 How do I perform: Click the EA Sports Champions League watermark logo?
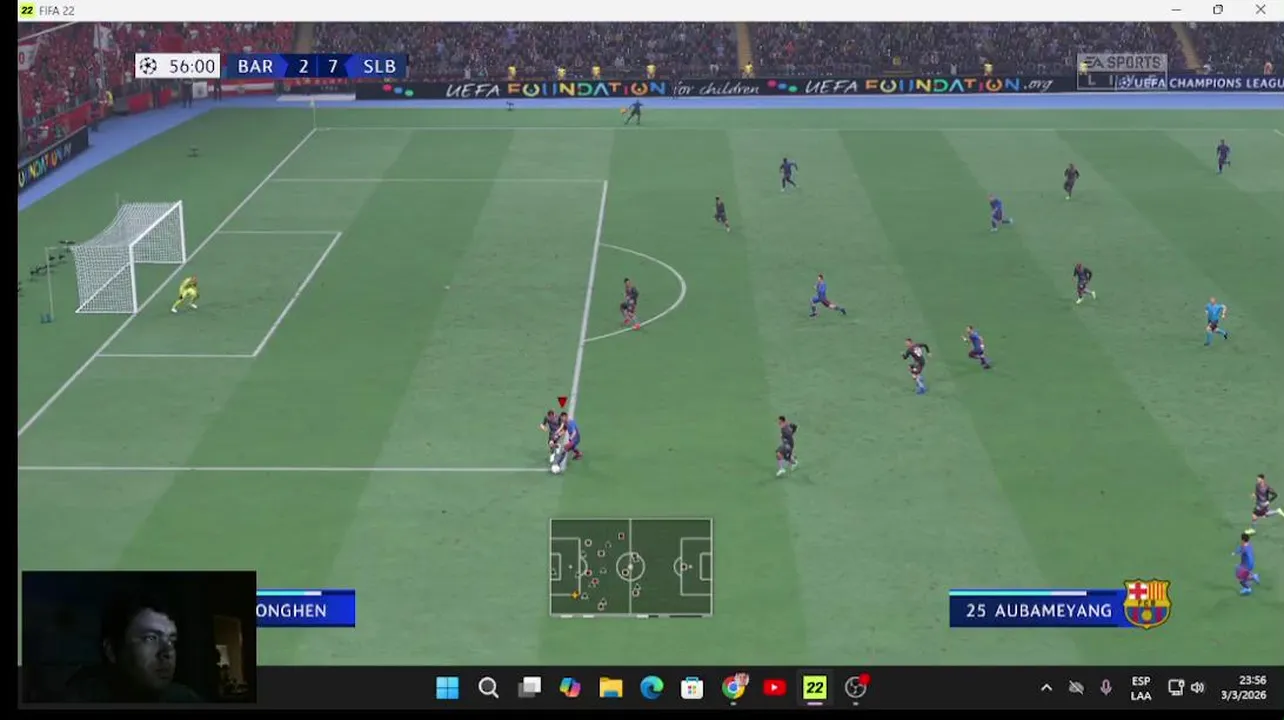click(x=1122, y=72)
